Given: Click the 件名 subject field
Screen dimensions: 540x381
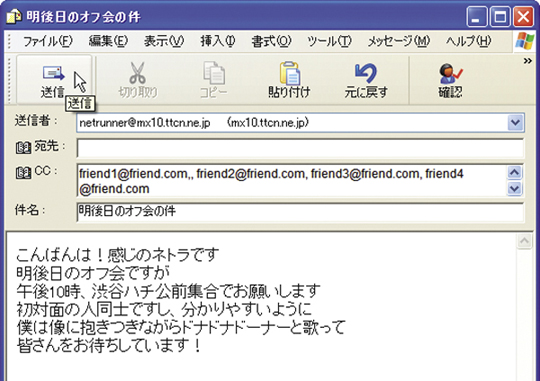Looking at the screenshot, I should coord(300,212).
